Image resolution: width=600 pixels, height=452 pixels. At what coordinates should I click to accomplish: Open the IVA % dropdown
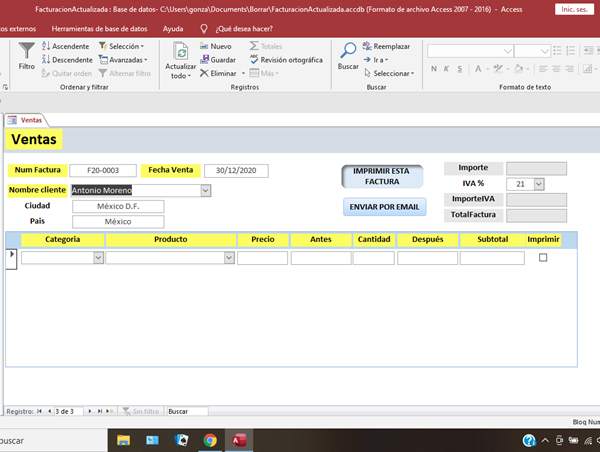click(x=539, y=184)
